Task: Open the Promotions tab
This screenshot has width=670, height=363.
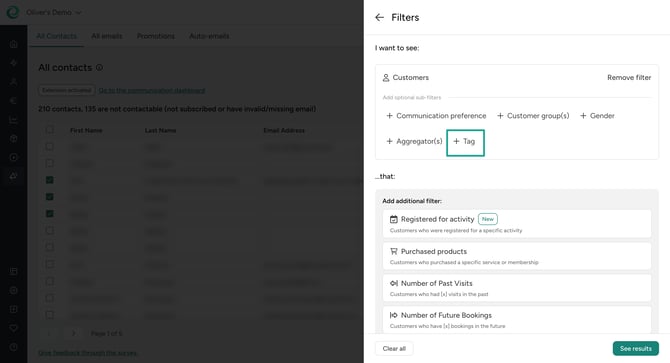Action: (x=156, y=36)
